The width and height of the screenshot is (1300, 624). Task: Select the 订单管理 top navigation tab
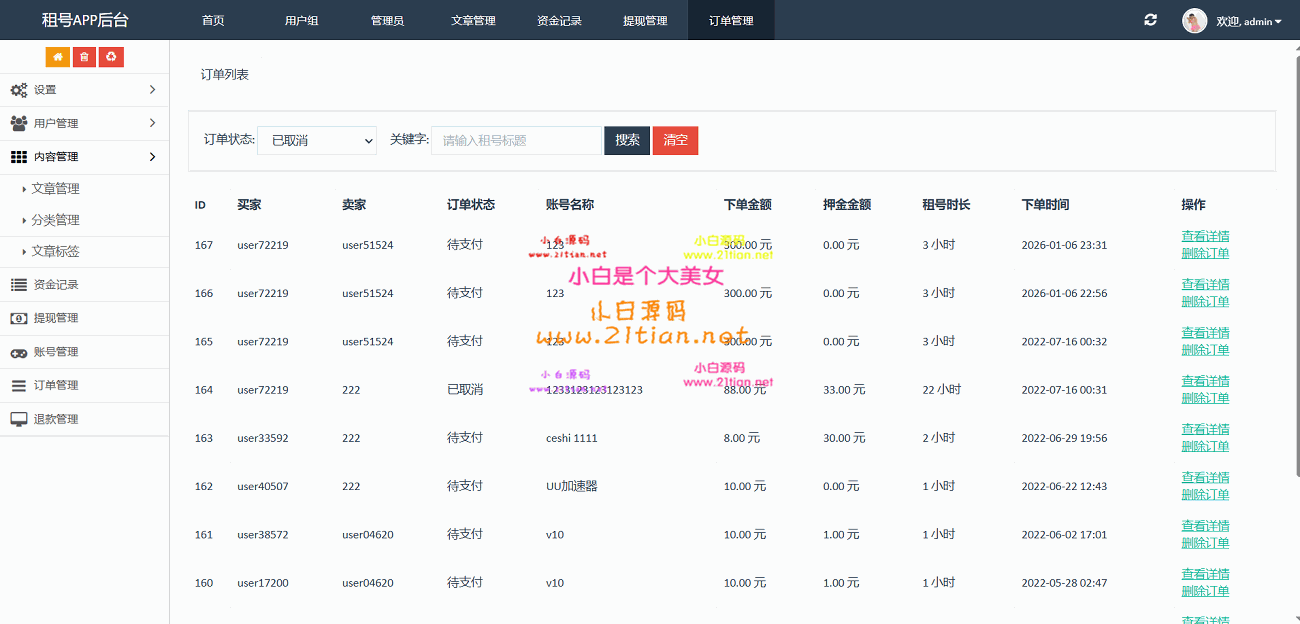tap(731, 20)
